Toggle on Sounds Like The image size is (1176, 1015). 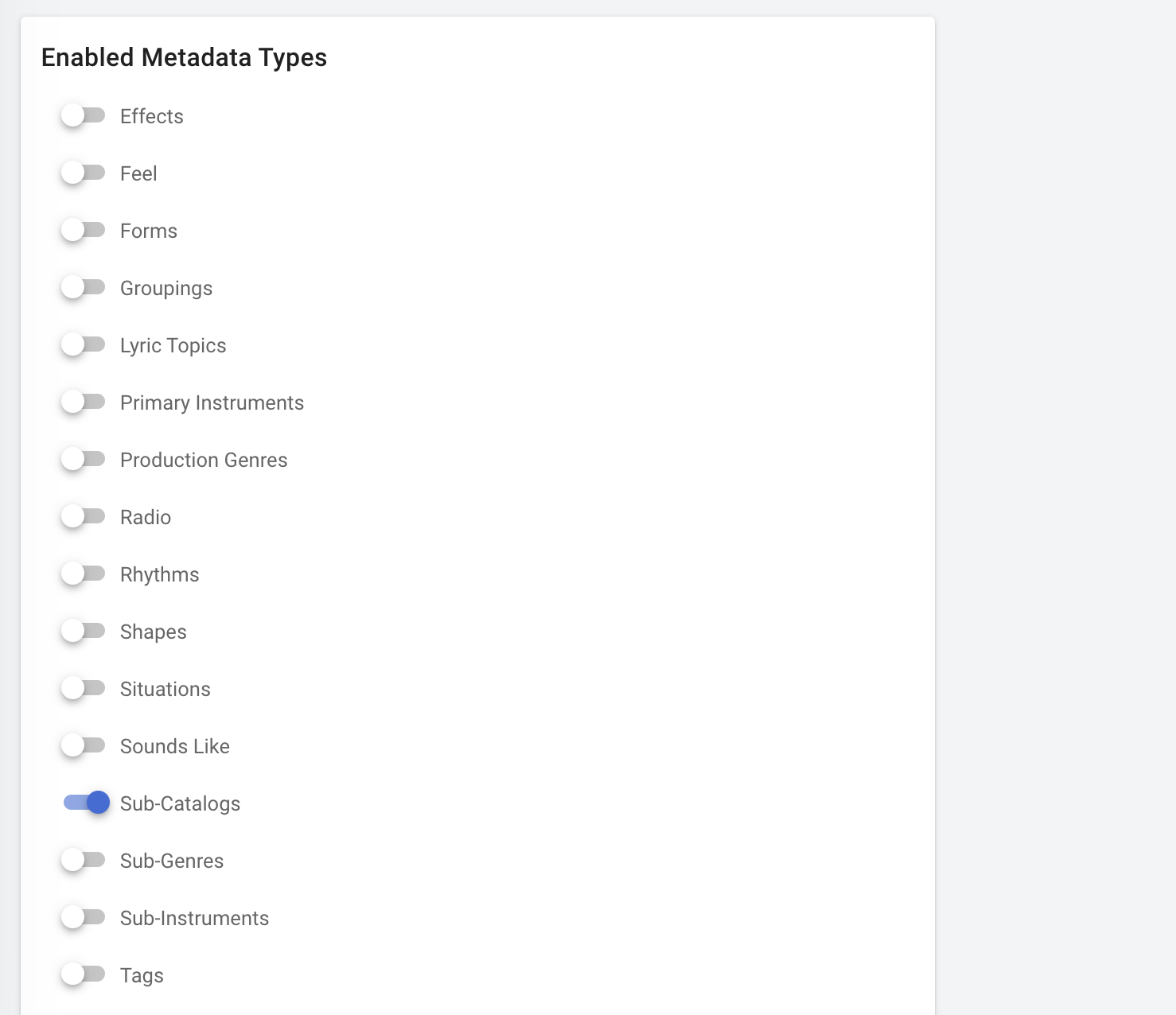click(x=84, y=746)
